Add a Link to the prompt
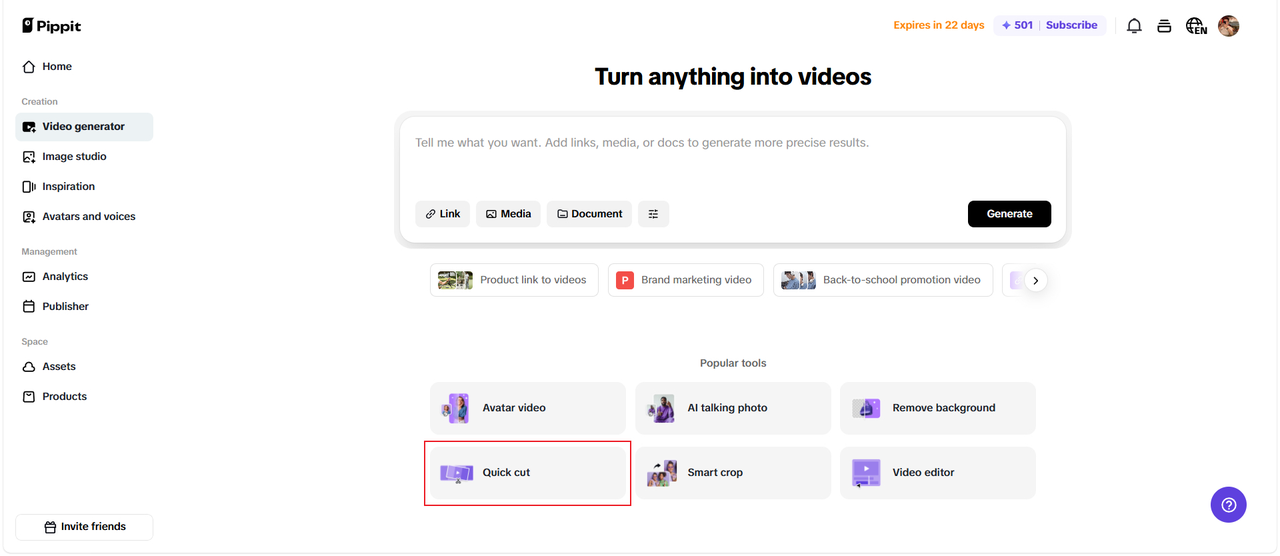The image size is (1280, 556). pos(442,214)
